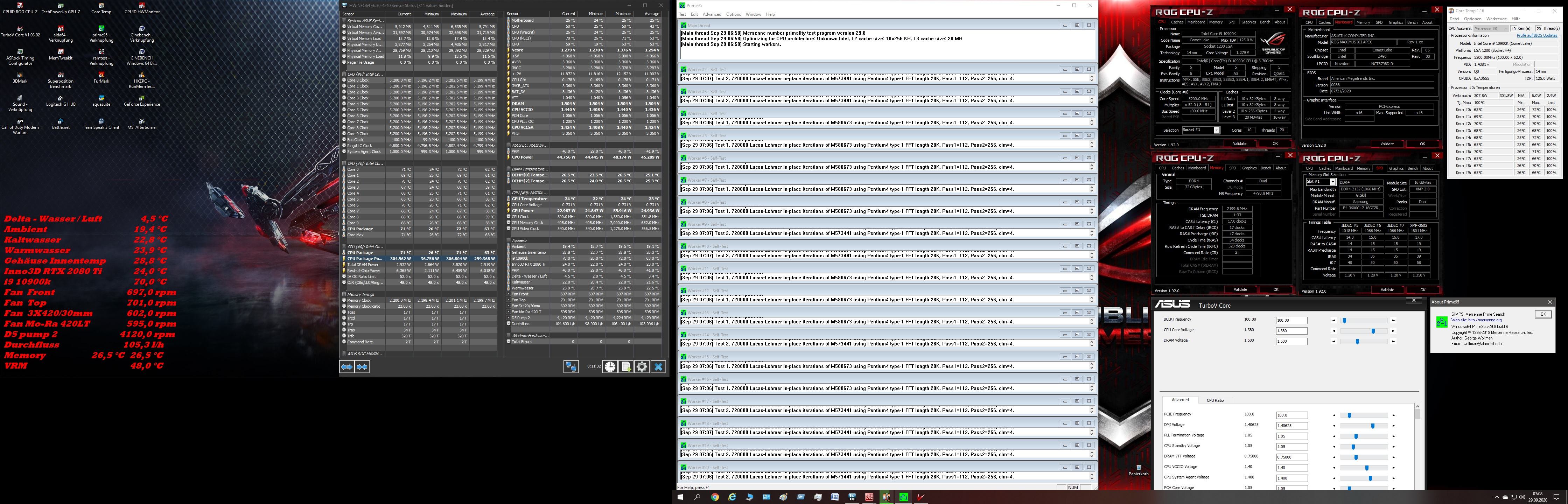Open the Chrome icon in the taskbar
The image size is (1568, 504).
point(715,497)
